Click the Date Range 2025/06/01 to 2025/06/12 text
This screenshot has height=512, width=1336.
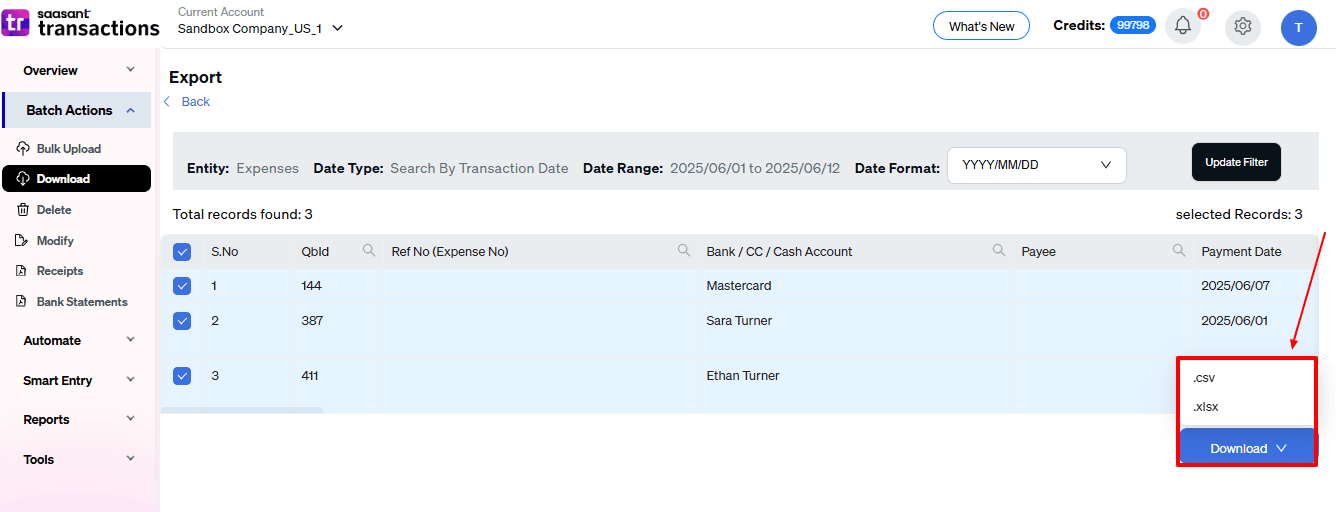tap(755, 168)
